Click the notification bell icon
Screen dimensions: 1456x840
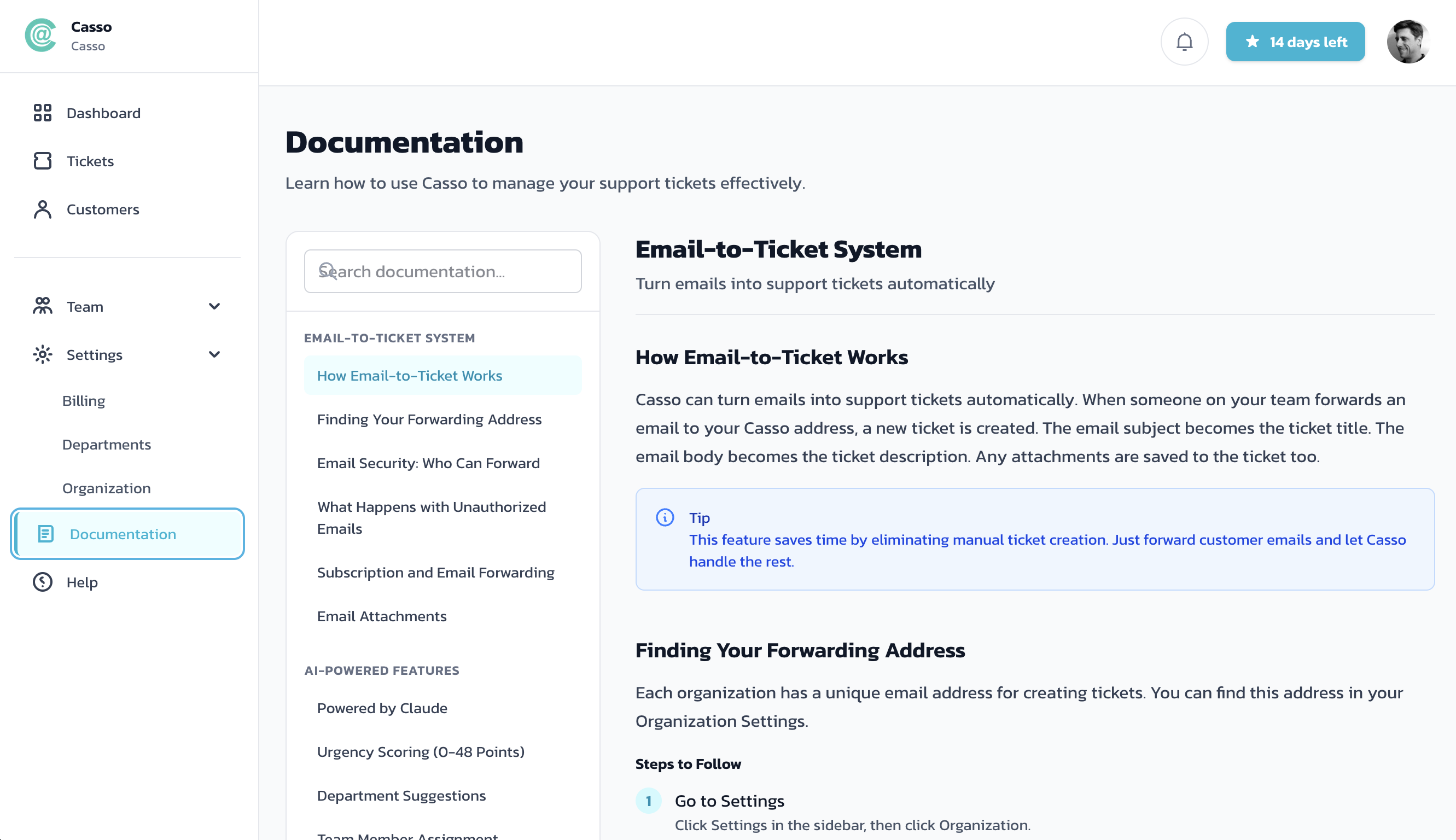(1184, 41)
